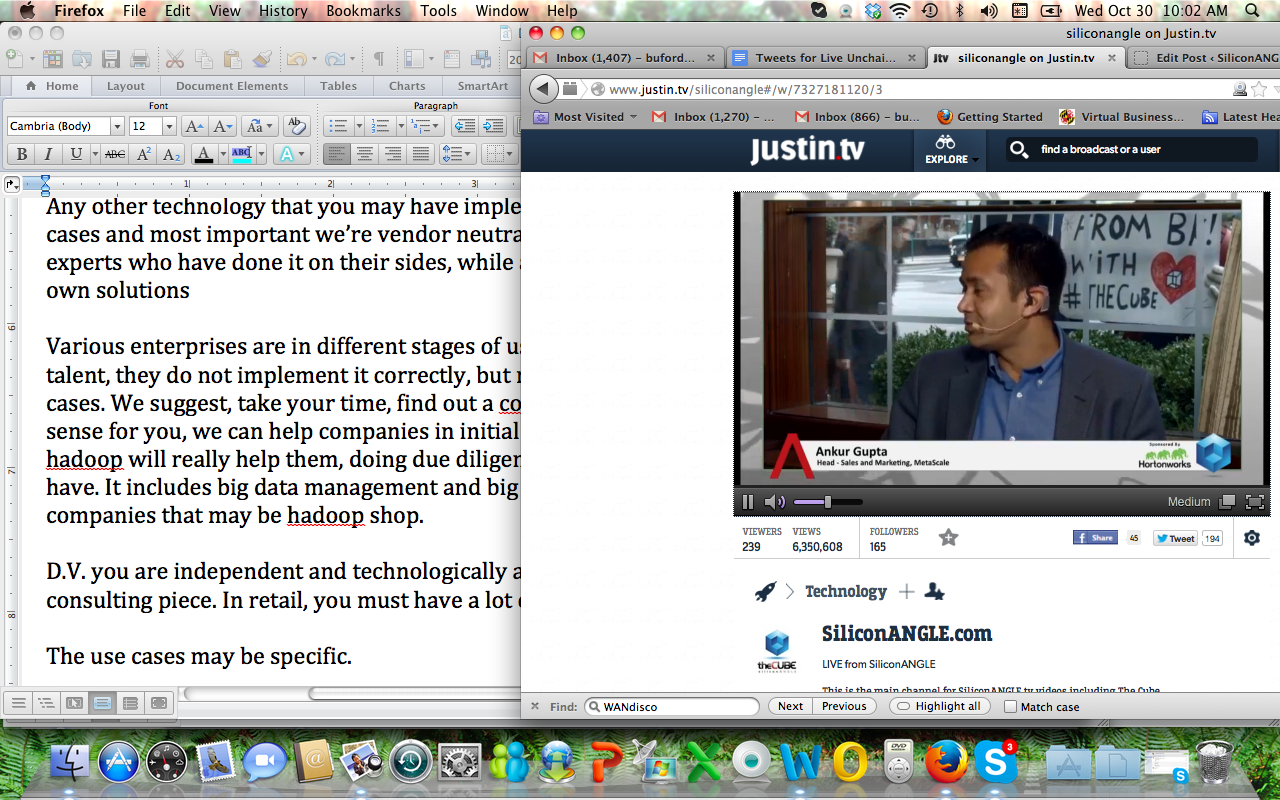
Task: Open System Preferences from the Dock
Action: coord(459,763)
